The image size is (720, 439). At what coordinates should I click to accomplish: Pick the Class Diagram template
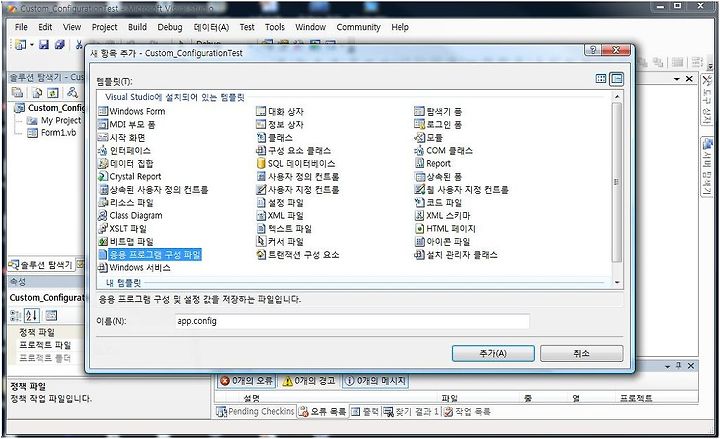(130, 215)
